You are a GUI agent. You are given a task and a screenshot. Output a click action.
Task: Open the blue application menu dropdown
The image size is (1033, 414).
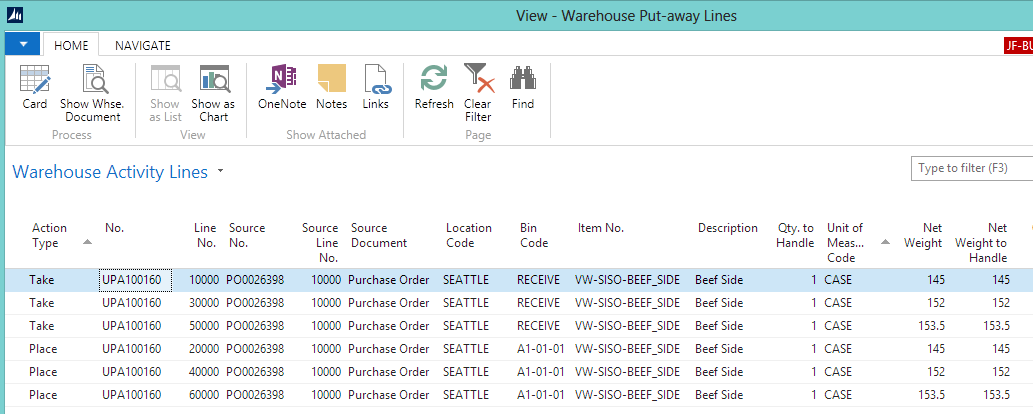click(x=23, y=45)
